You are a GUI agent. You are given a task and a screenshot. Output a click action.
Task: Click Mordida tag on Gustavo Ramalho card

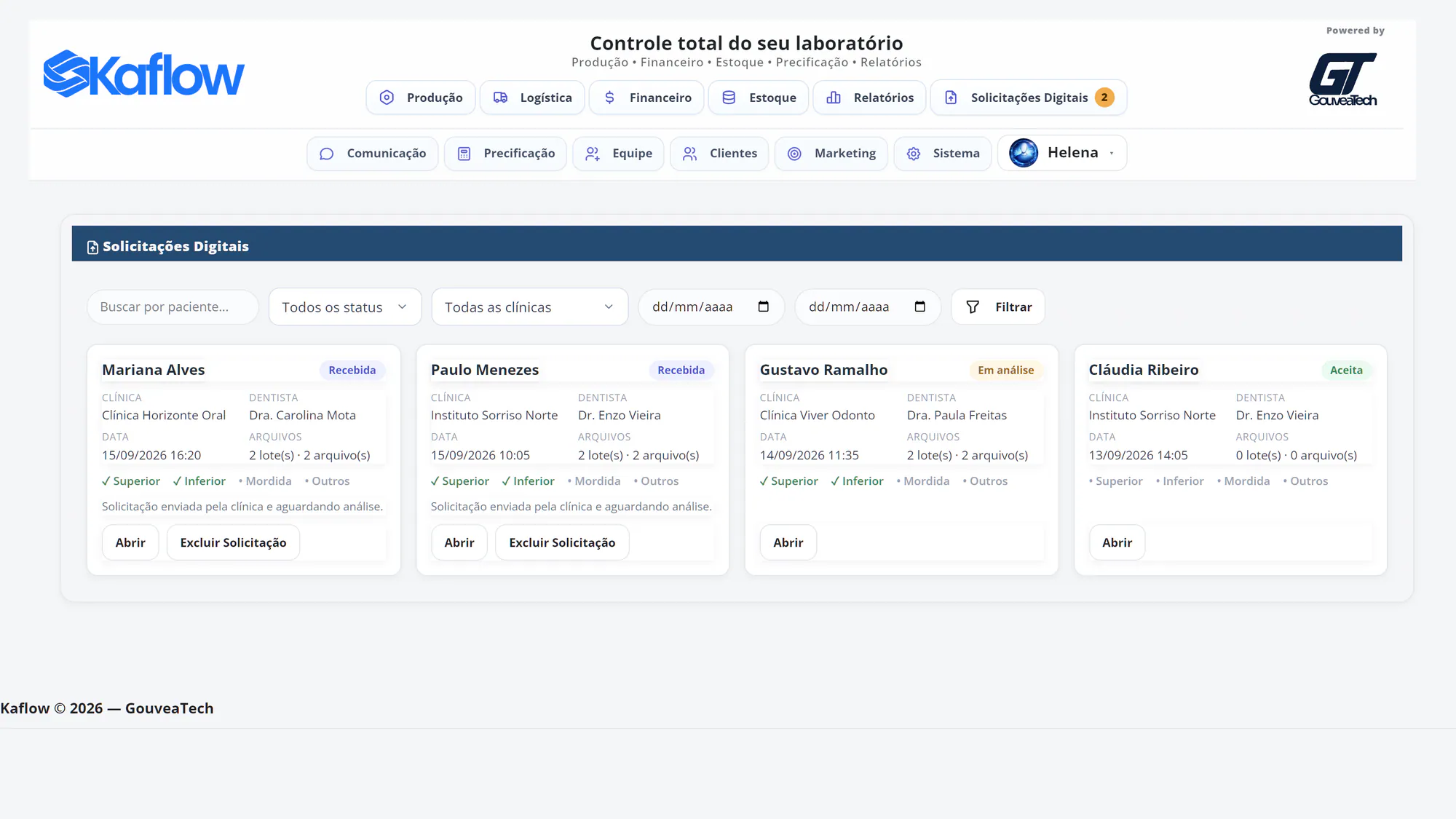pyautogui.click(x=923, y=481)
